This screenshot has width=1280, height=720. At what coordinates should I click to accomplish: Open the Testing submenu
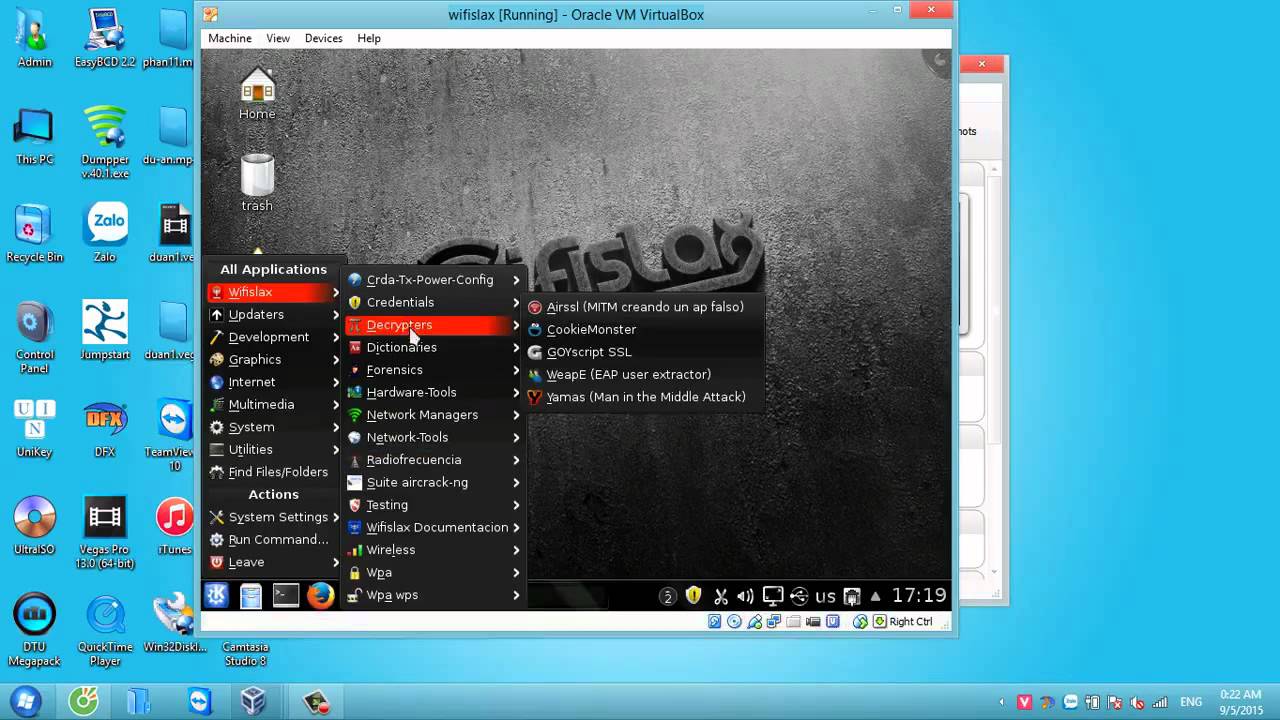434,505
